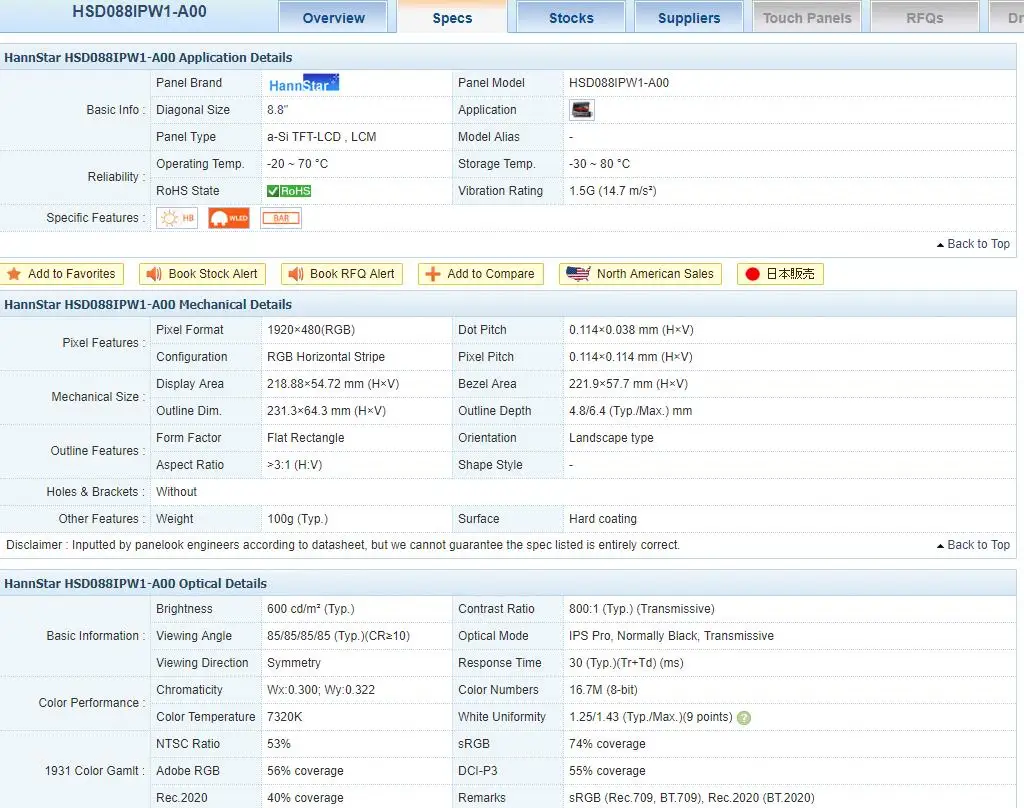Click Back to Top under Application Details
1024x808 pixels.
973,244
